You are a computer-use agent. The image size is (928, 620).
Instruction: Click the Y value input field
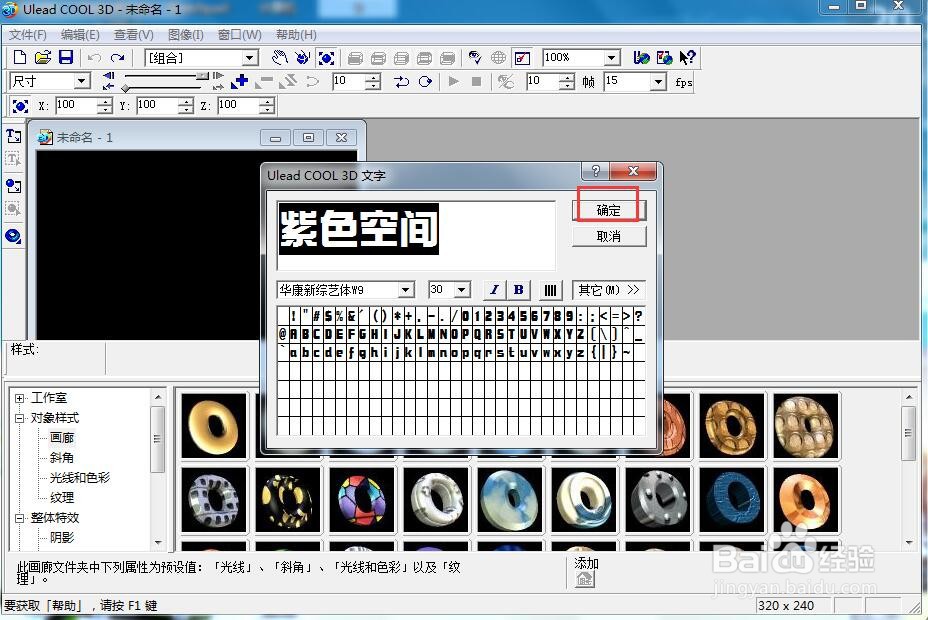pos(156,105)
